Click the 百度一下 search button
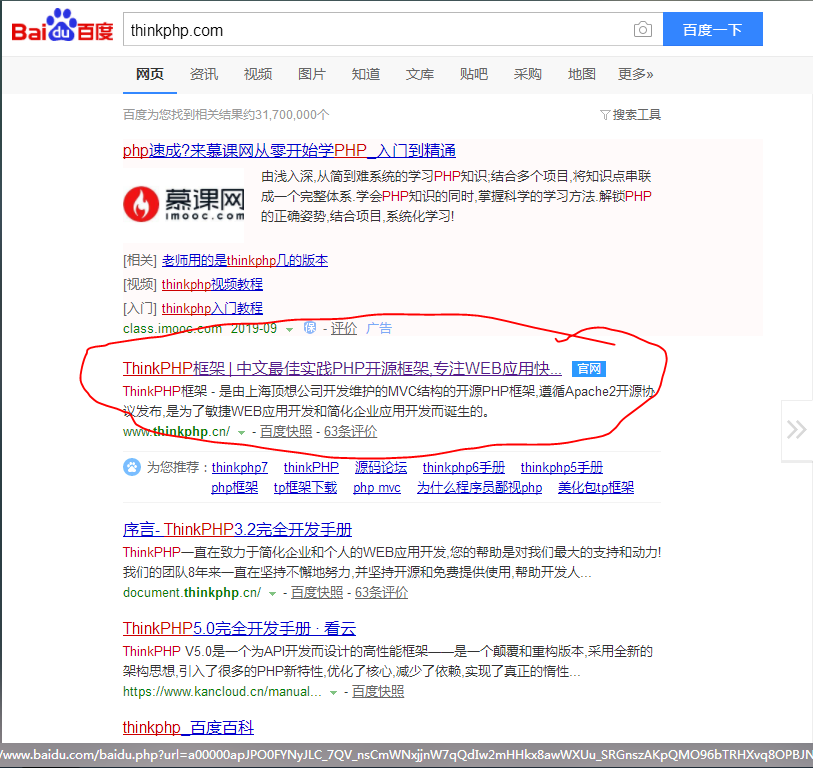 [712, 29]
